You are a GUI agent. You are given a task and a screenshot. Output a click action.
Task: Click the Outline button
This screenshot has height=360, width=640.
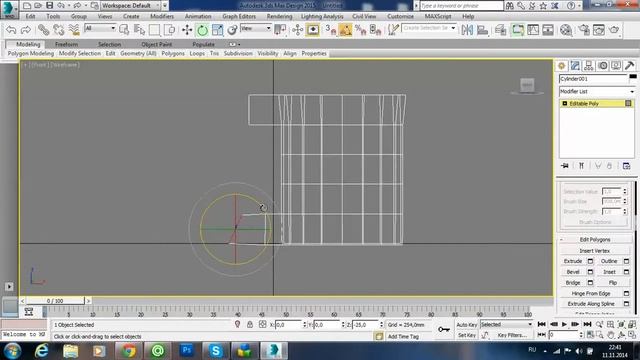pos(609,261)
